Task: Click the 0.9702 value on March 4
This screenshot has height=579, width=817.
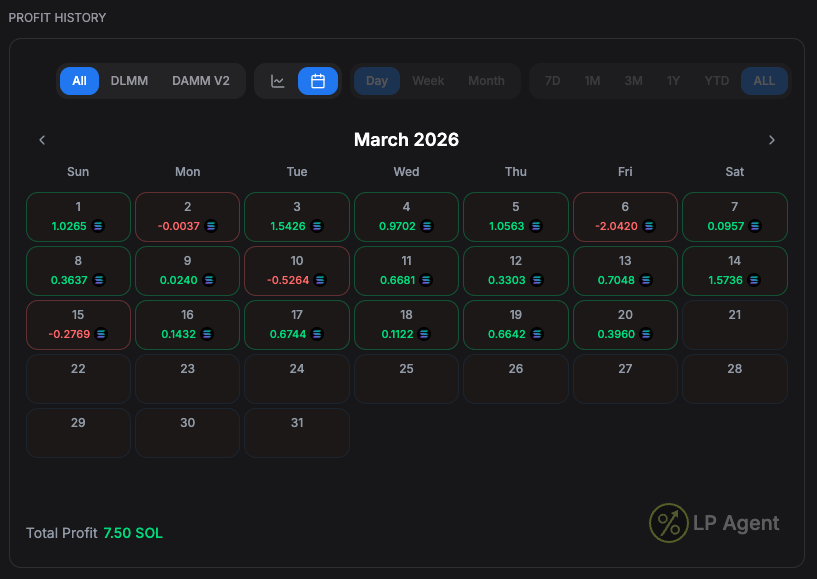Action: tap(397, 226)
